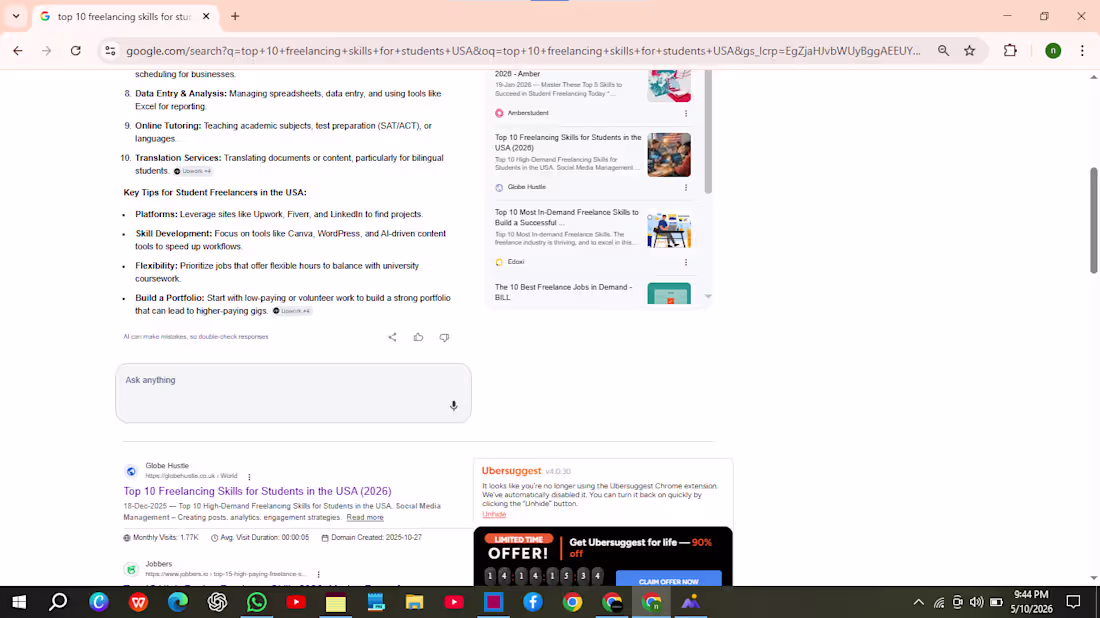Viewport: 1100px width, 618px height.
Task: Open more options for Amberstudent source
Action: 686,113
